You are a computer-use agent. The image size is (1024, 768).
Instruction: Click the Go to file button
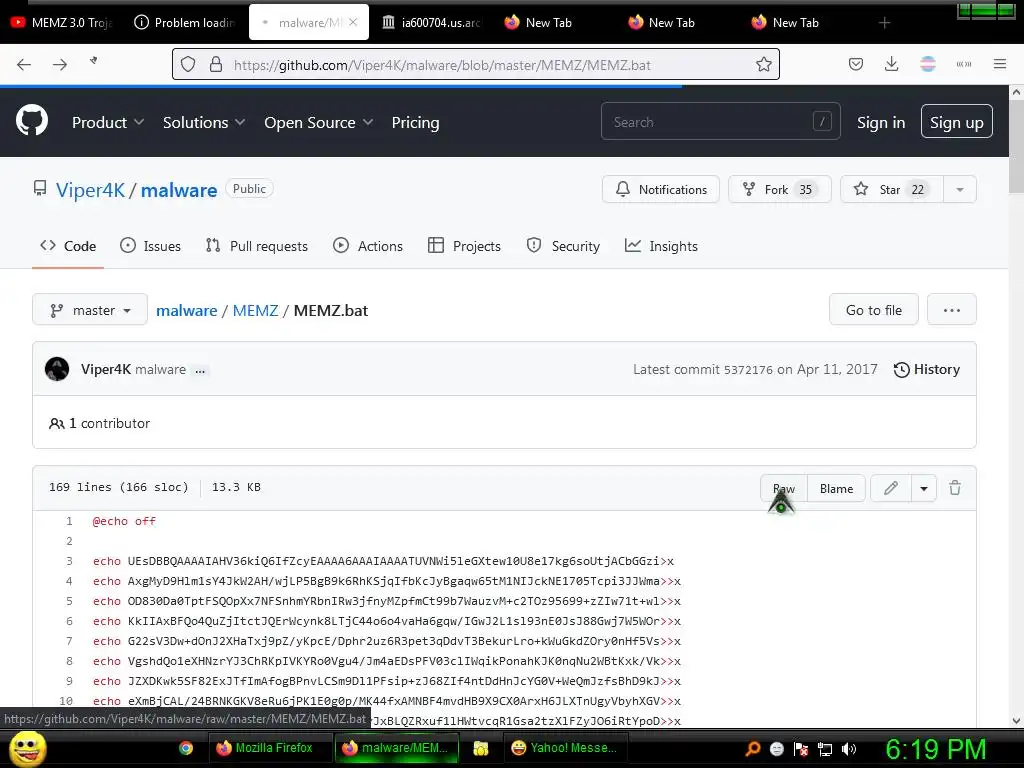point(874,310)
